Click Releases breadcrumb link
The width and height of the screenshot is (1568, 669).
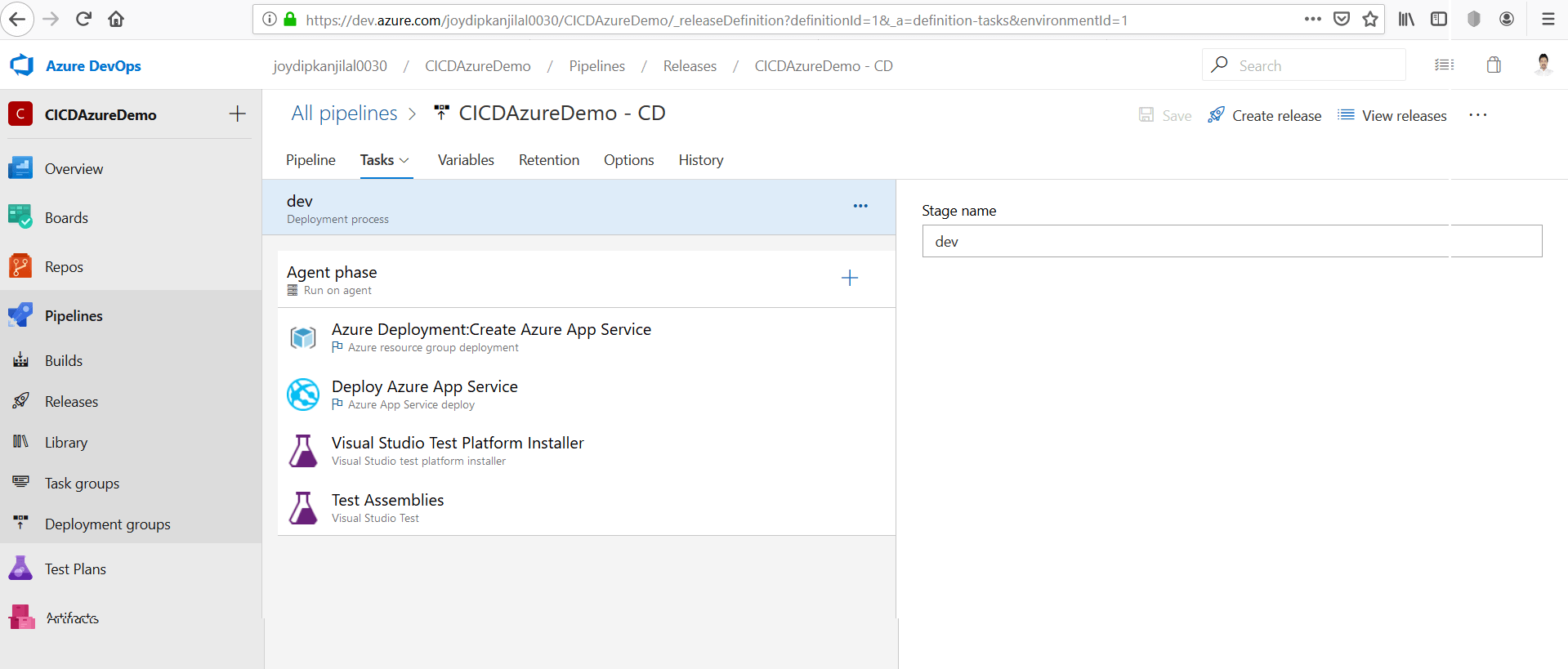click(x=690, y=66)
